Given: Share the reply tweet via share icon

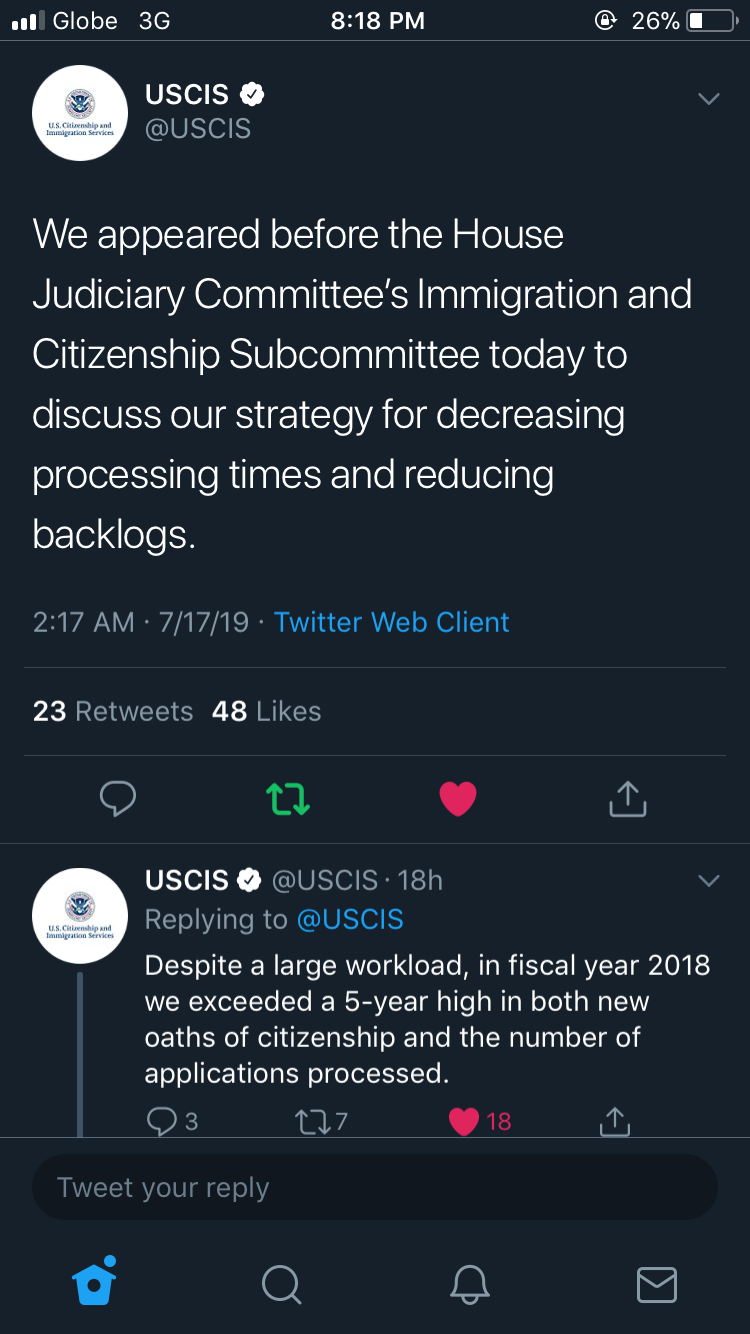Looking at the screenshot, I should click(615, 1121).
